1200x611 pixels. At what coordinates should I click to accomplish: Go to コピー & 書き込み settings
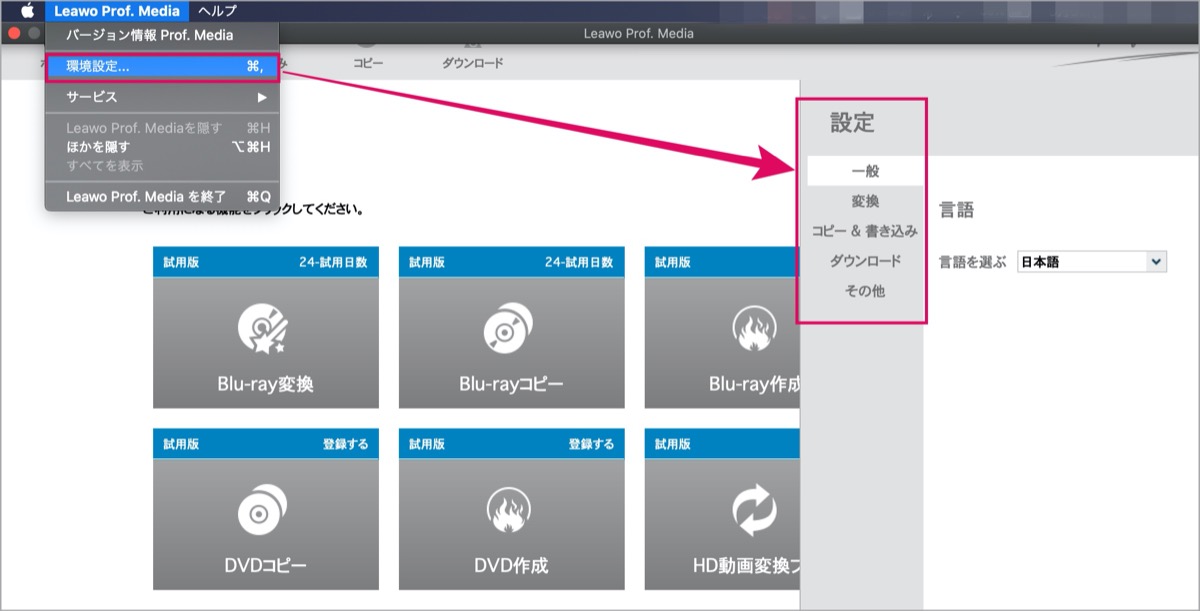[865, 231]
